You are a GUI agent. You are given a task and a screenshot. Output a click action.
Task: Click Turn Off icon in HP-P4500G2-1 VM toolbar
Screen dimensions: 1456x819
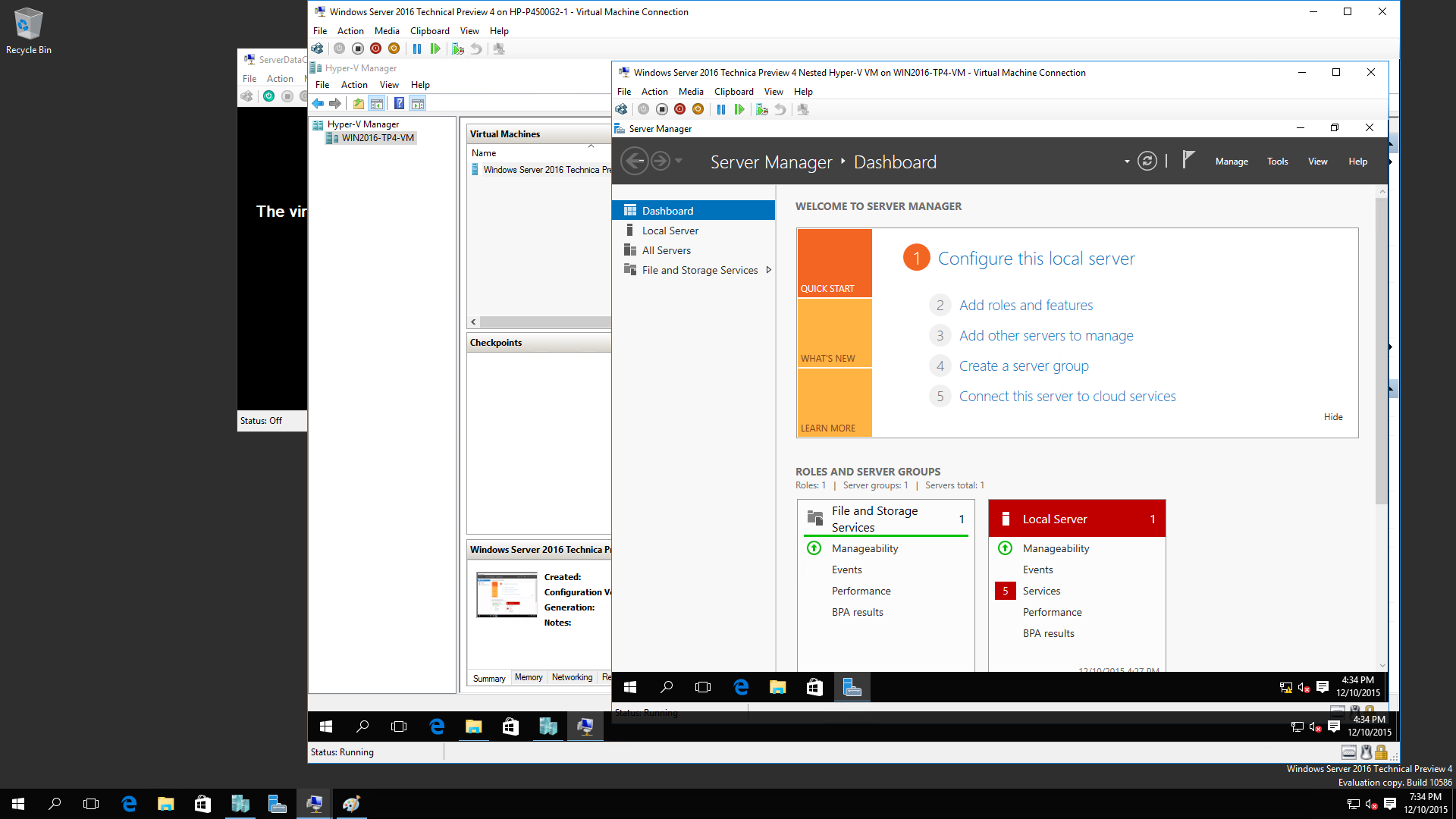tap(358, 49)
